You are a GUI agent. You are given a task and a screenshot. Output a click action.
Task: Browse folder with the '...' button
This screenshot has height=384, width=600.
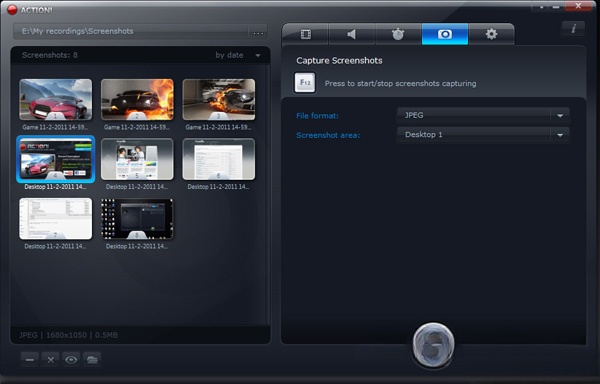pos(258,32)
